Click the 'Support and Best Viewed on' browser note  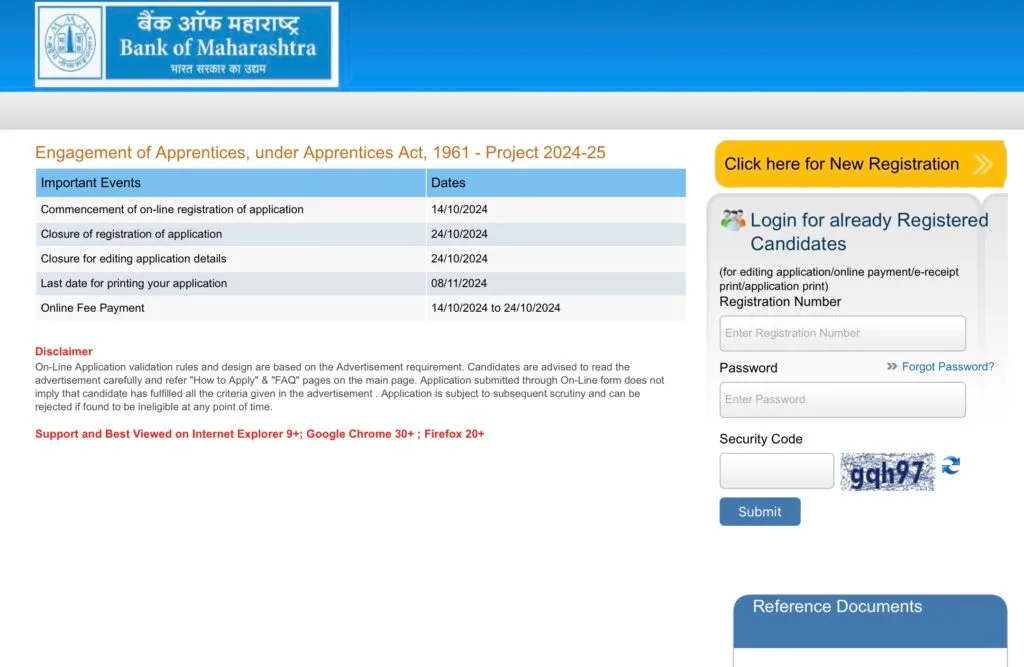259,434
